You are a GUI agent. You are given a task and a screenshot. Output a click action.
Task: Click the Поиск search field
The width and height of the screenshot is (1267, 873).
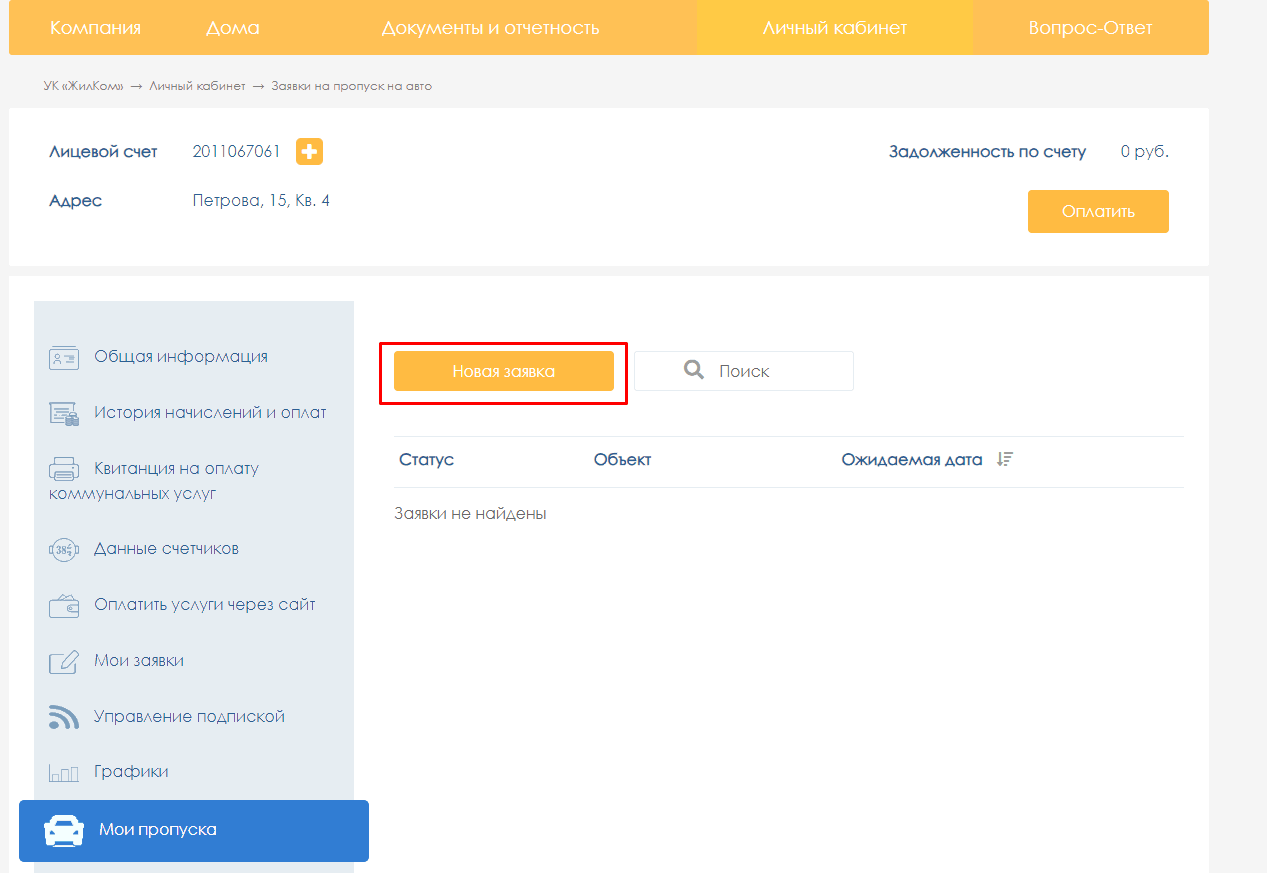(744, 371)
